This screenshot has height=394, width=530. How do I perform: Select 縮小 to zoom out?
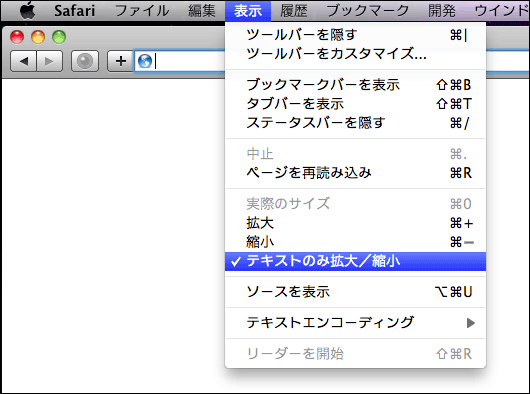356,242
